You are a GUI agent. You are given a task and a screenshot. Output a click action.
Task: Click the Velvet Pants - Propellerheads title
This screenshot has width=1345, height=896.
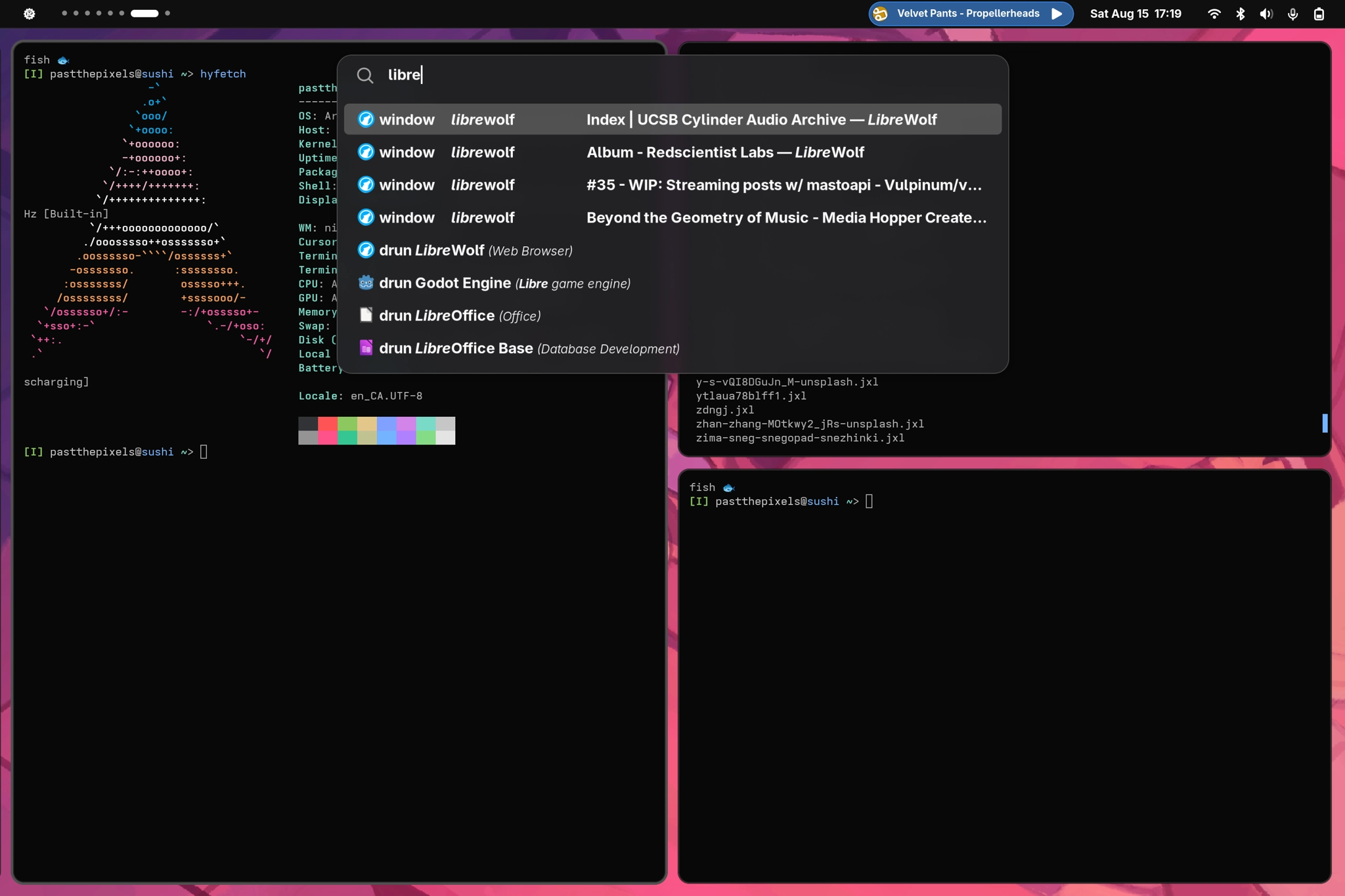pos(968,14)
